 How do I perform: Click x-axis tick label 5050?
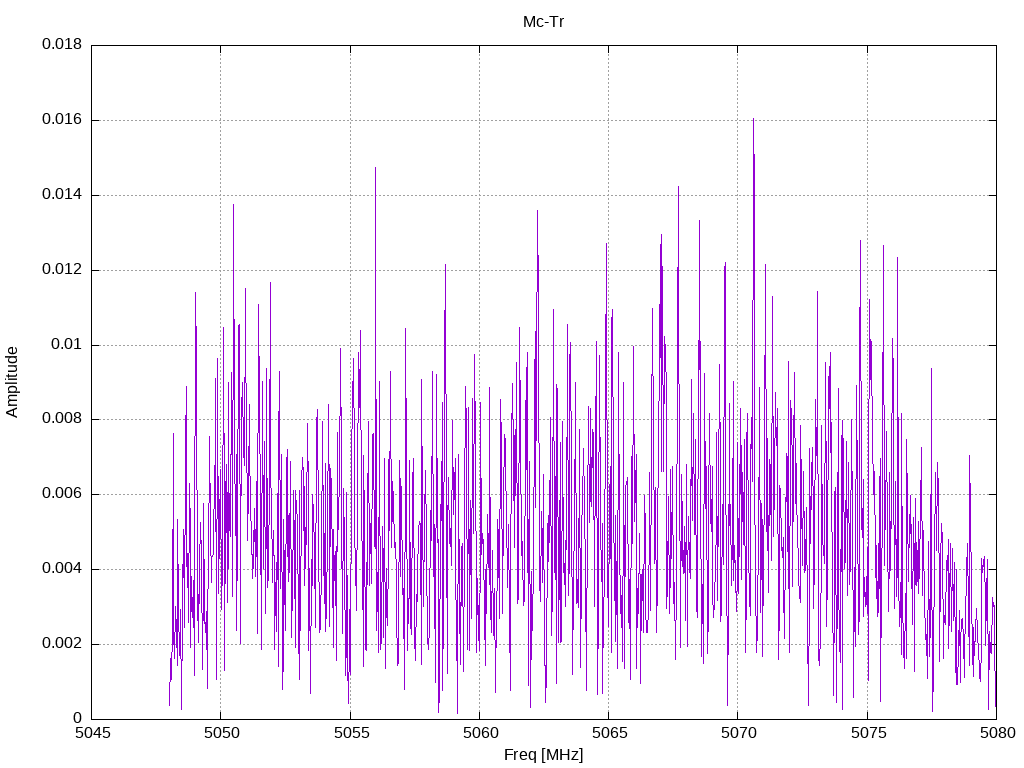pyautogui.click(x=221, y=733)
